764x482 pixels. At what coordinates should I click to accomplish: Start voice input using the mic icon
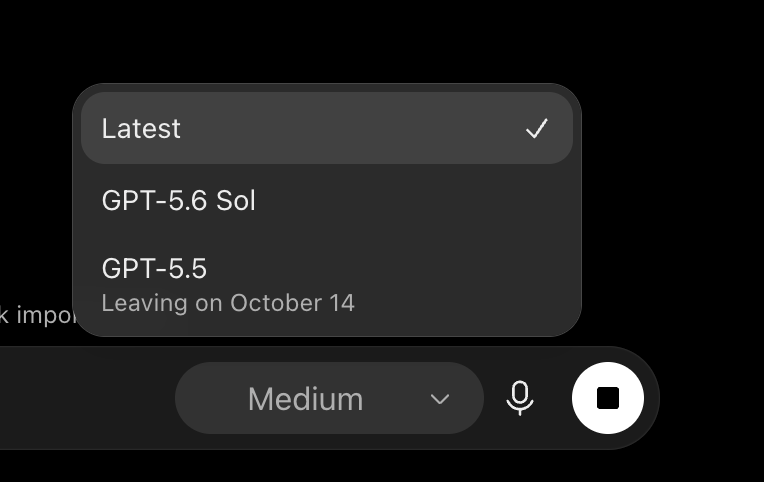click(x=520, y=398)
